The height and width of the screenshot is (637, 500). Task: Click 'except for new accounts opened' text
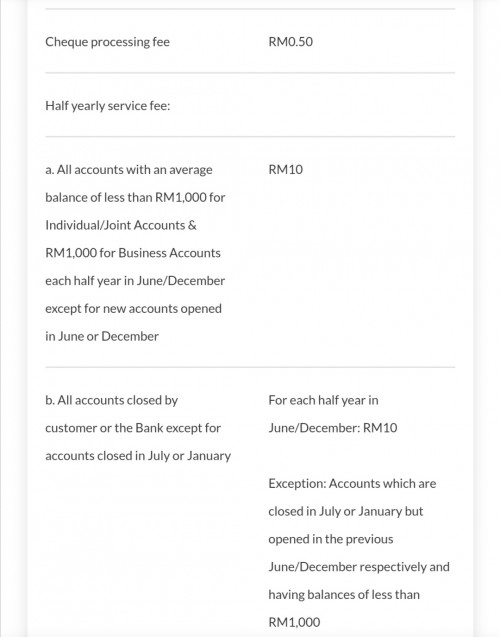133,309
